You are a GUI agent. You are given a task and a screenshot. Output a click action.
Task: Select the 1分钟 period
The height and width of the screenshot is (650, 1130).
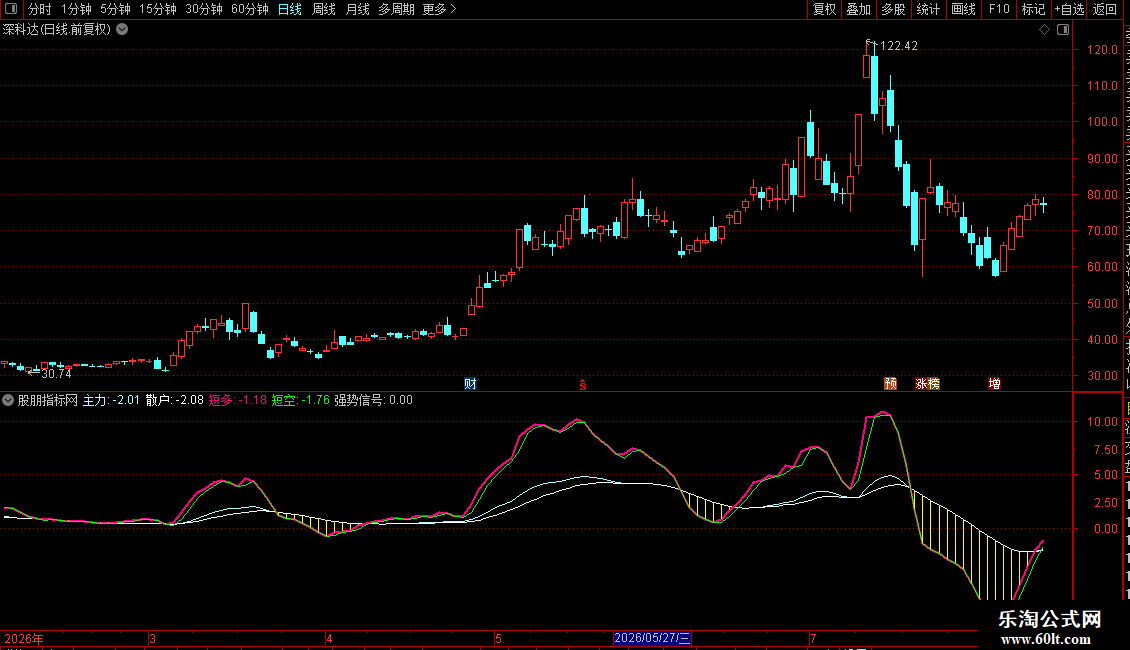[x=76, y=9]
